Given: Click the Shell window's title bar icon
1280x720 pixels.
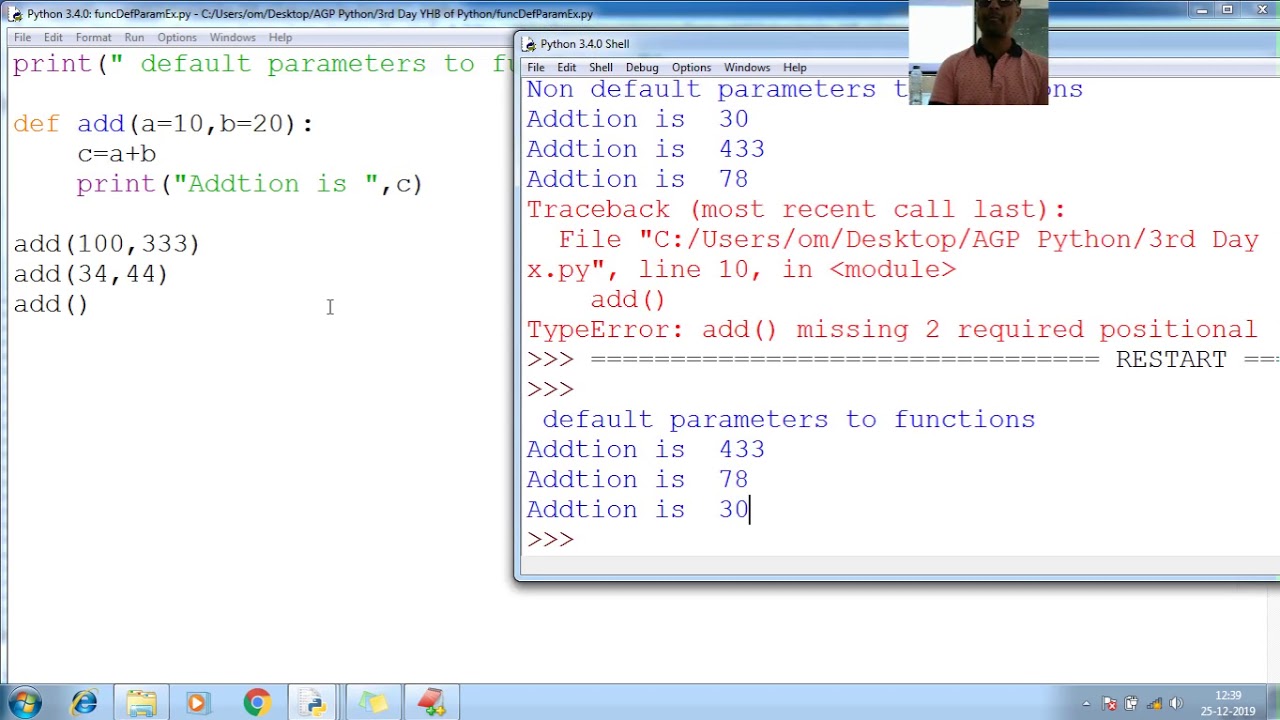Looking at the screenshot, I should pos(529,44).
